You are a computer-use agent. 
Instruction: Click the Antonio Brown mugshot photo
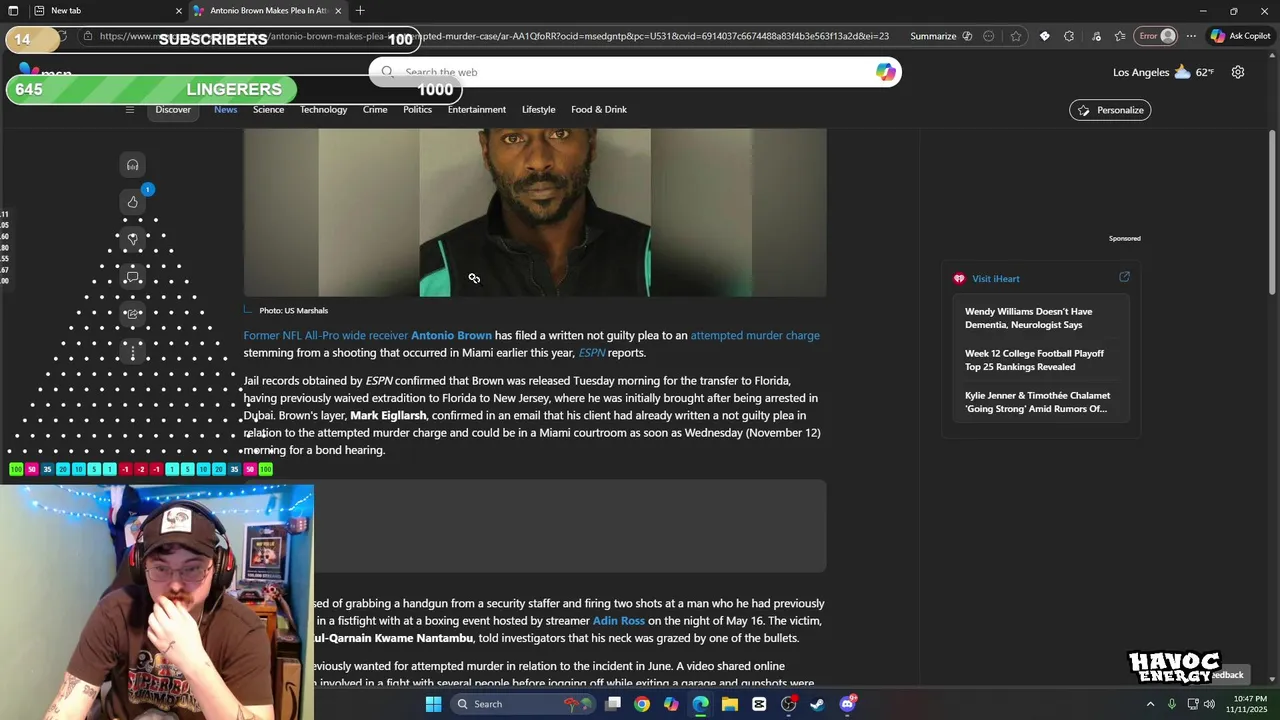[x=535, y=212]
